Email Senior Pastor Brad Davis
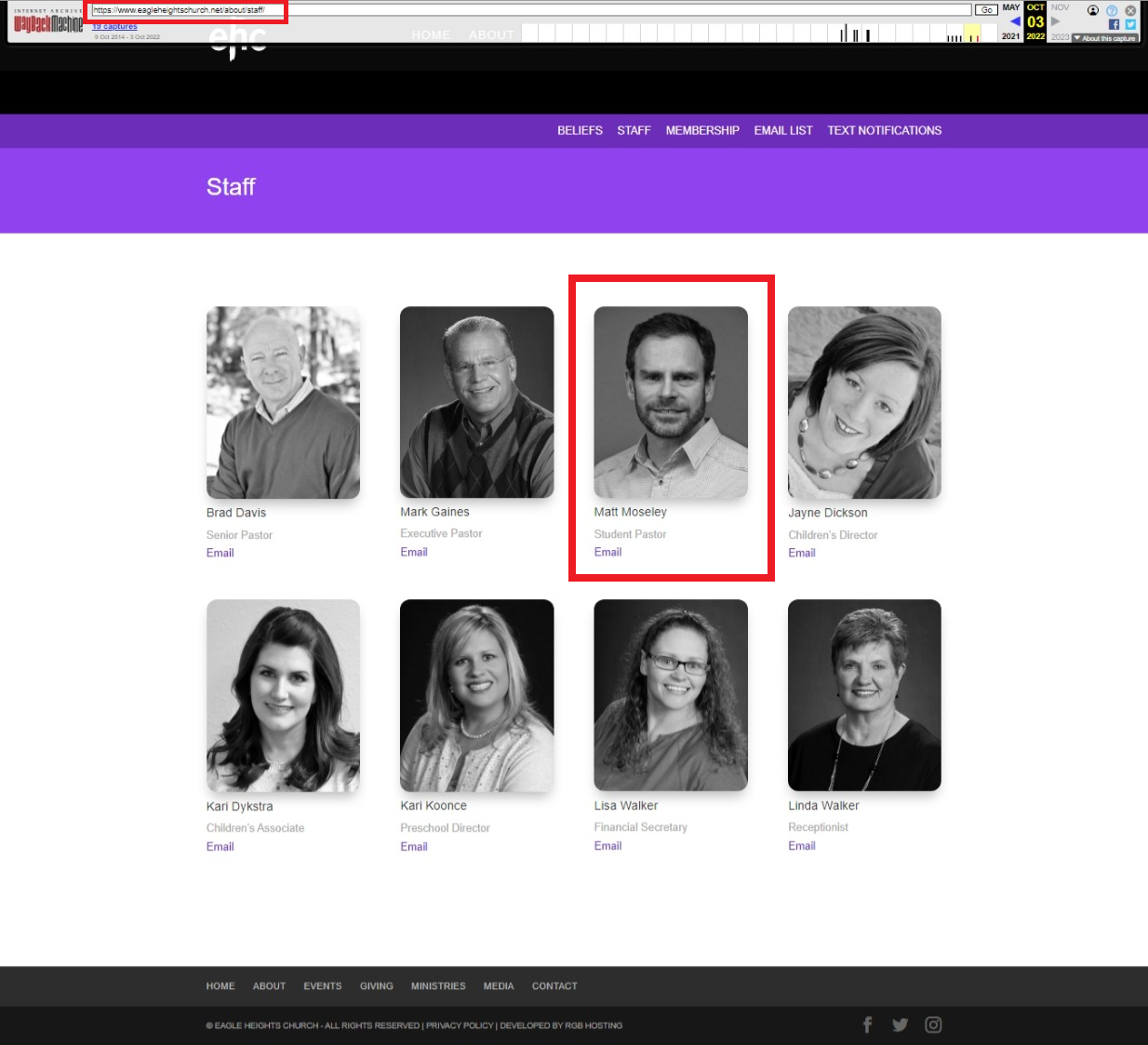The image size is (1148, 1045). [x=220, y=553]
